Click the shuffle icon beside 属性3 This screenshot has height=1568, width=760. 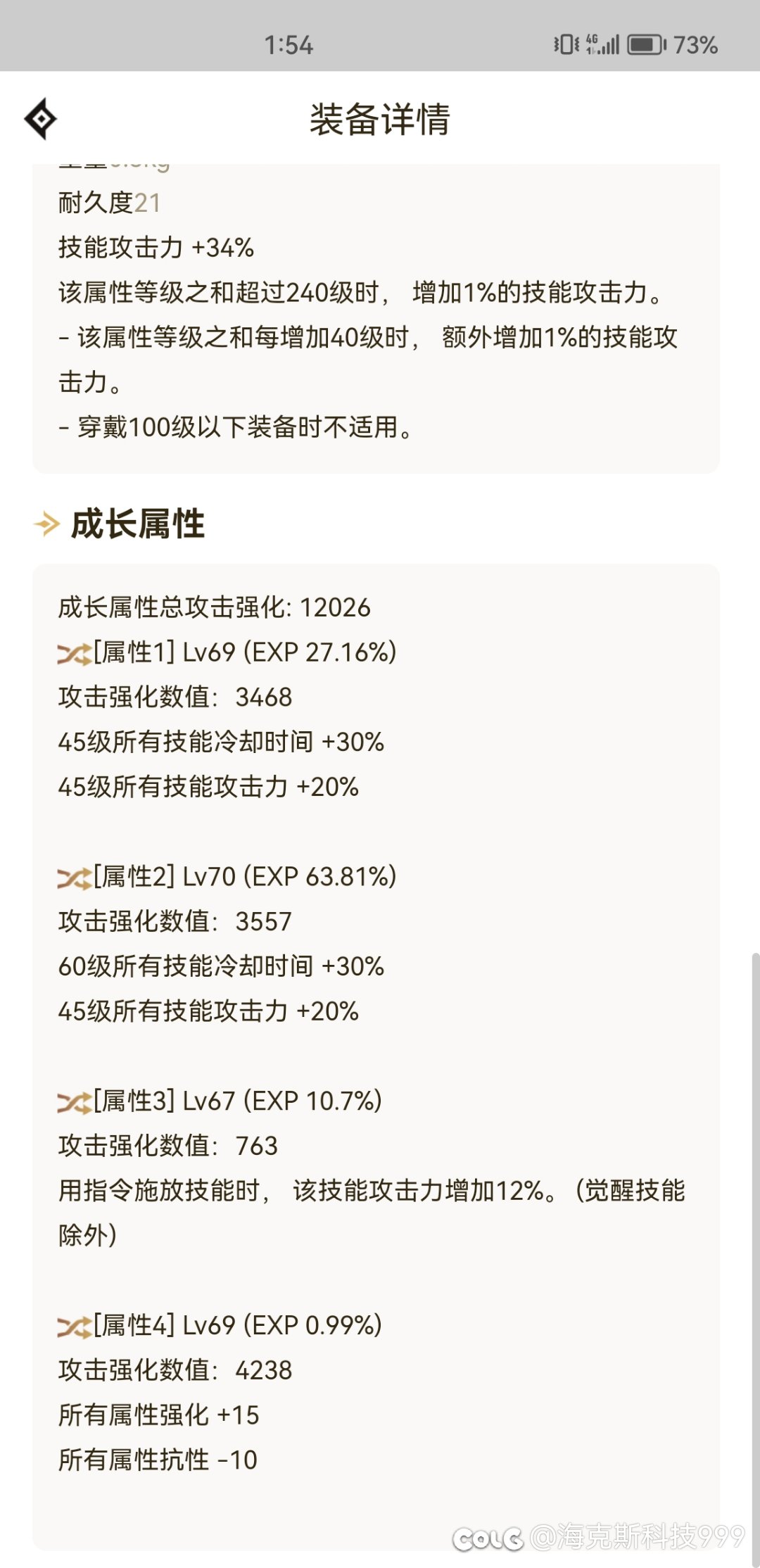tap(75, 1103)
